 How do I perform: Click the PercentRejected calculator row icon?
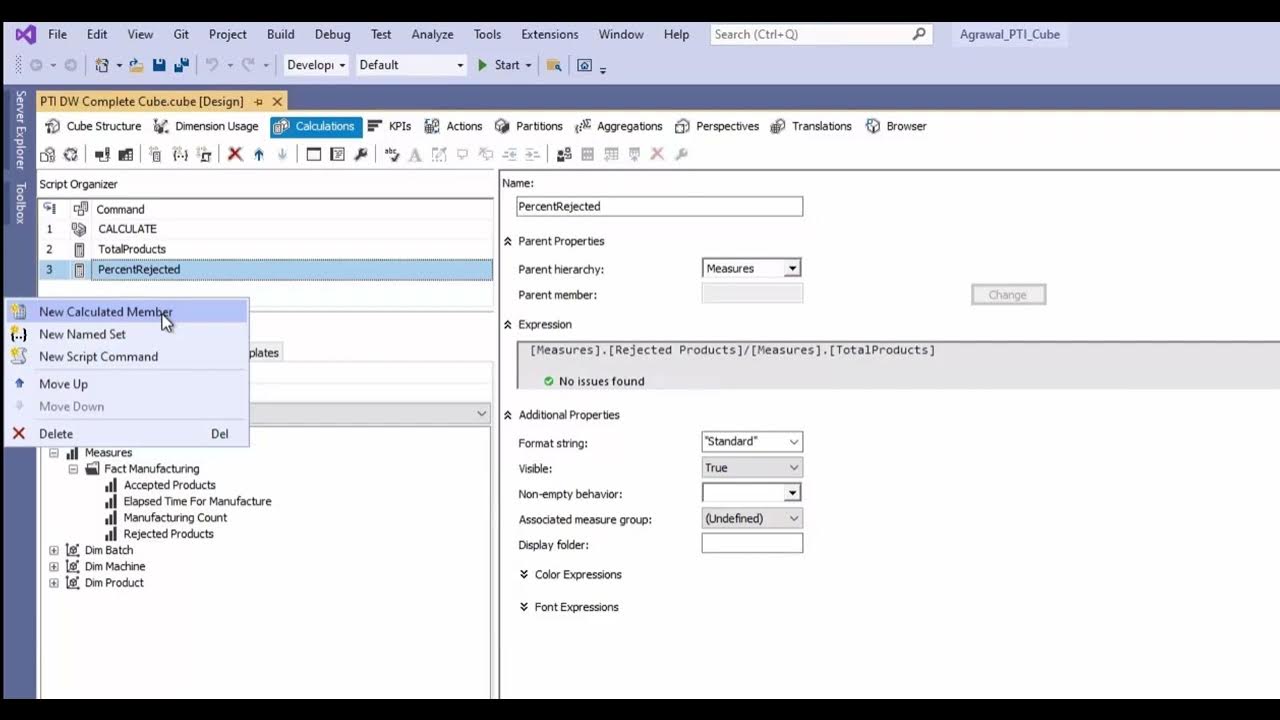point(79,269)
